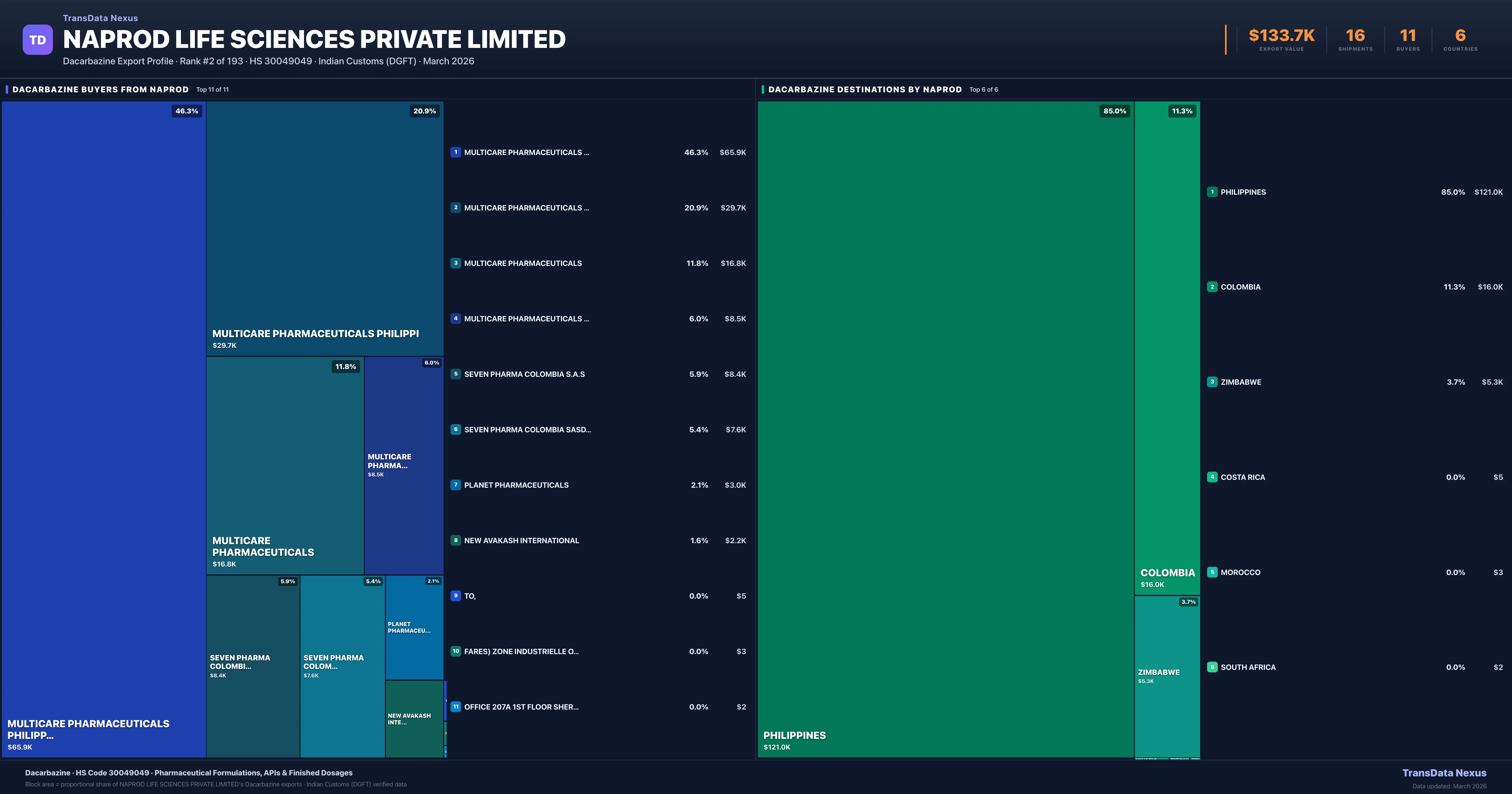The height and width of the screenshot is (794, 1512).
Task: Click badge 1 next to PHILIPPINES in destinations list
Action: point(1213,192)
